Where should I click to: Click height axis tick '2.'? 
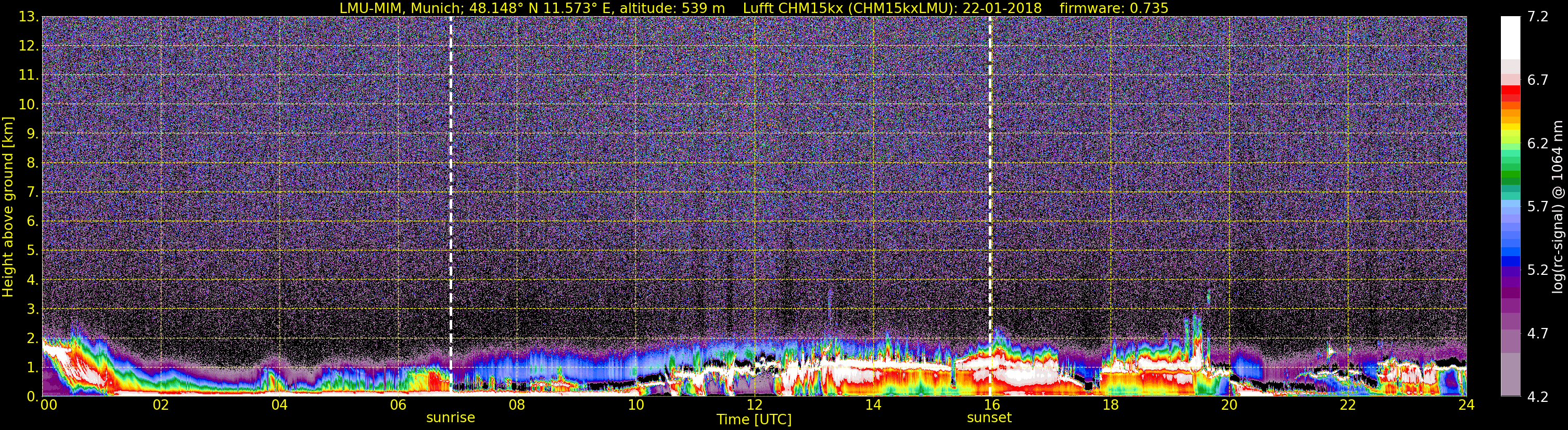pyautogui.click(x=32, y=338)
